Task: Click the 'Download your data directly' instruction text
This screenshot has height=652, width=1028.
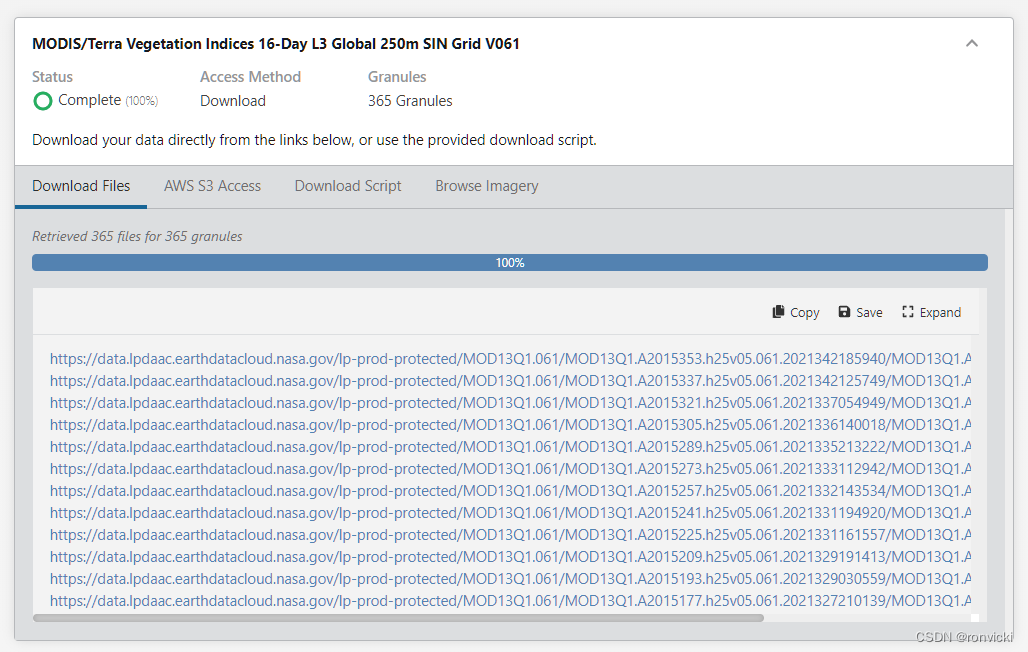Action: point(314,140)
